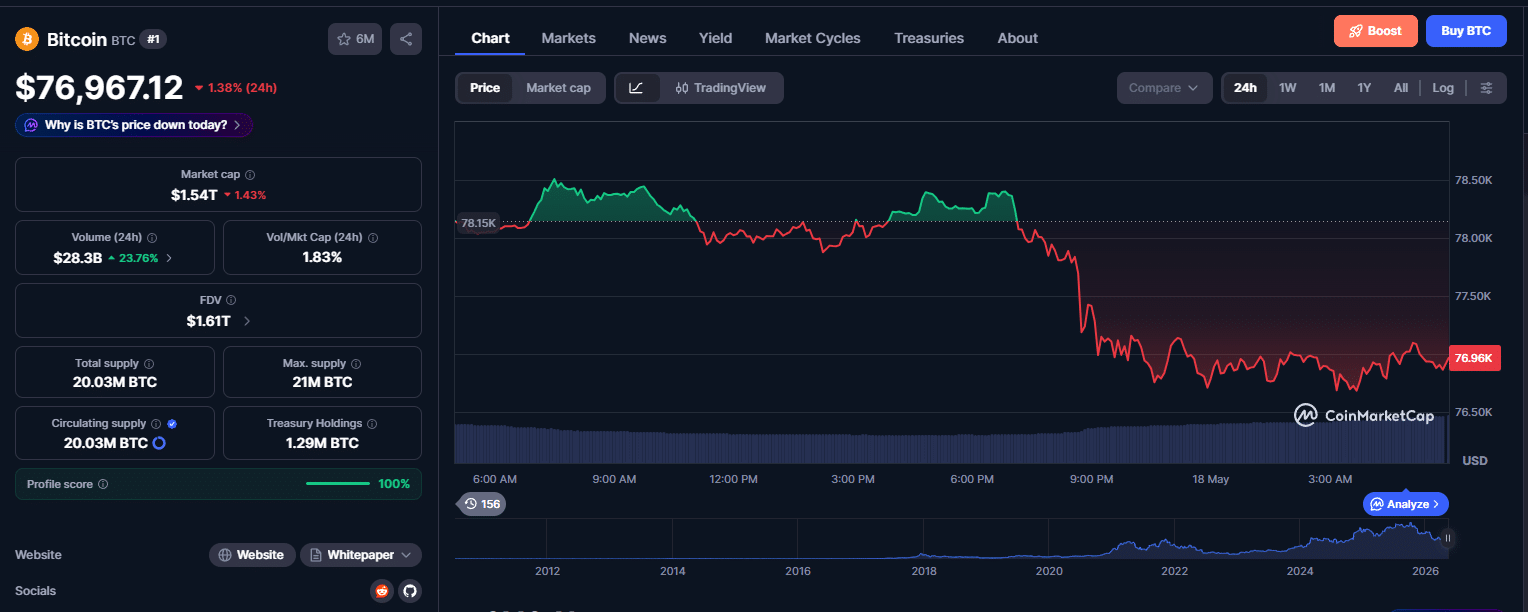Click the Max. supply info icon
Viewport: 1528px width, 612px height.
(356, 364)
